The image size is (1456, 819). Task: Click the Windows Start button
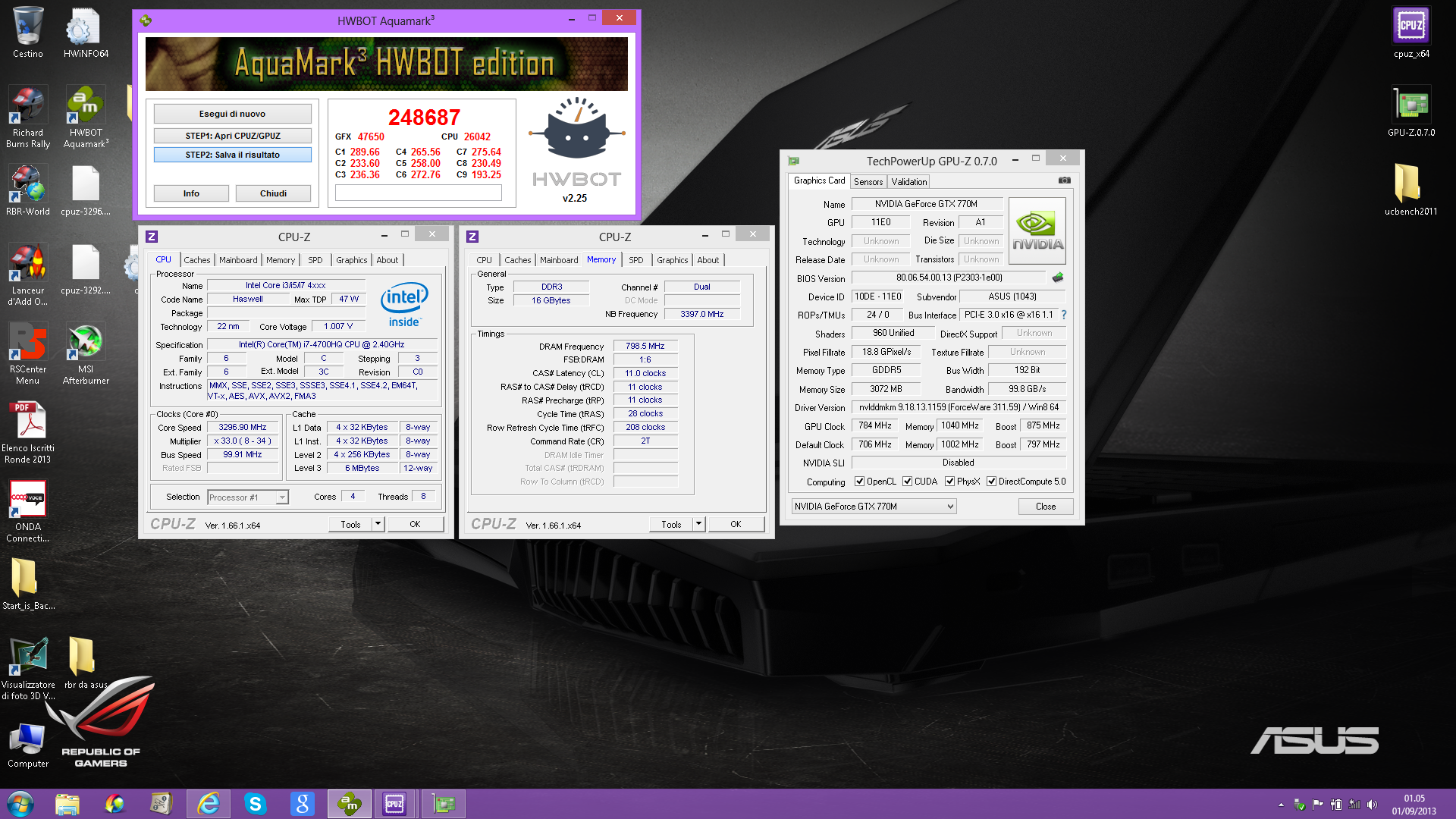click(20, 804)
